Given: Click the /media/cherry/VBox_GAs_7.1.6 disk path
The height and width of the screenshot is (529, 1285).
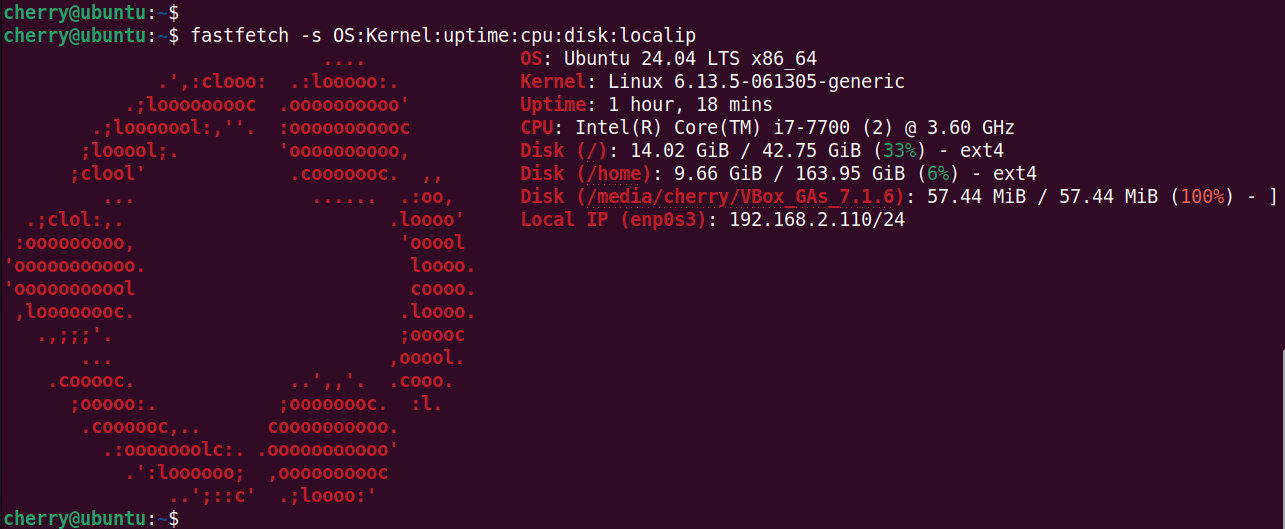Looking at the screenshot, I should pos(740,197).
